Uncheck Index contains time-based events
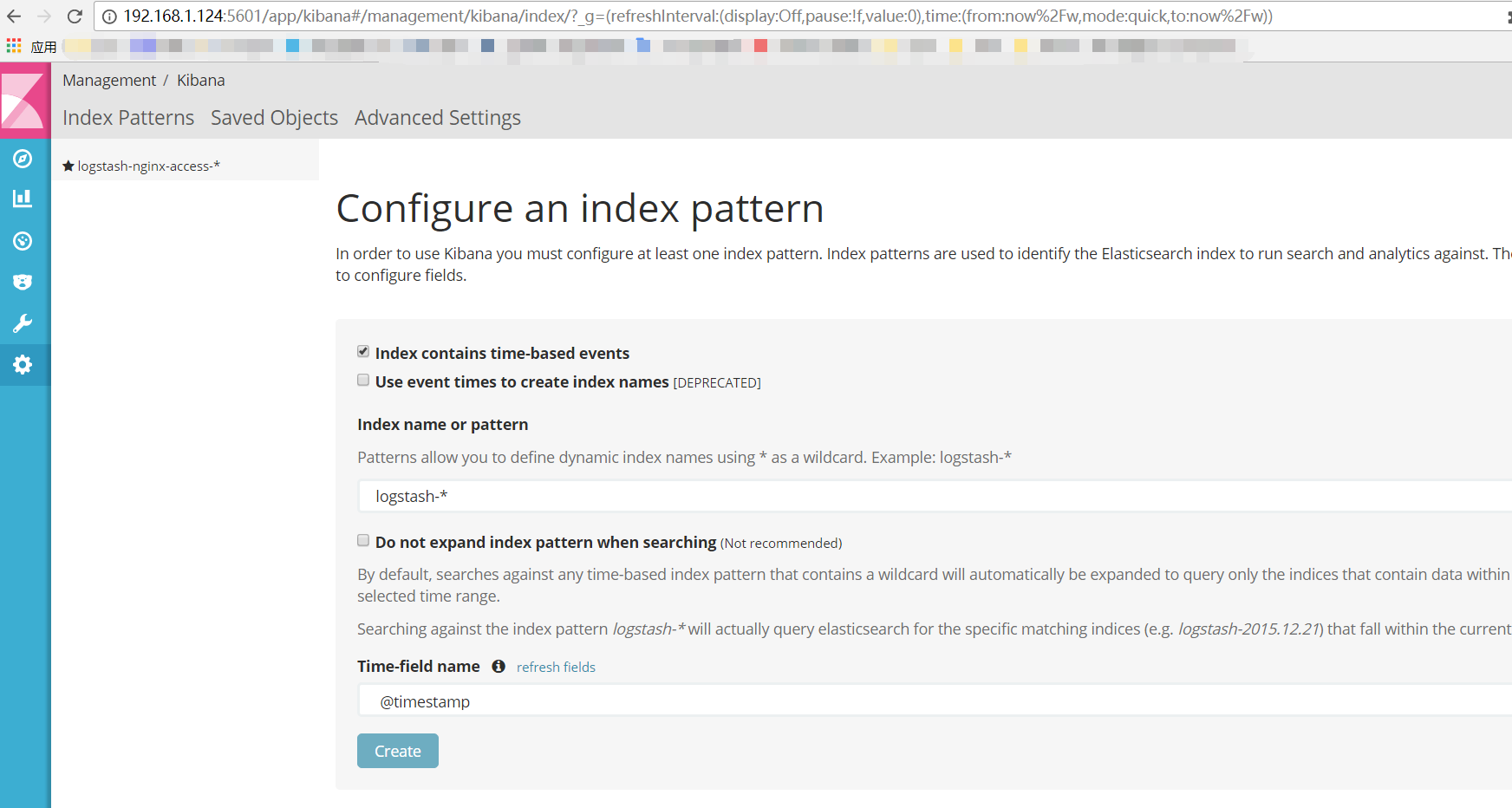The height and width of the screenshot is (808, 1512). pos(363,351)
